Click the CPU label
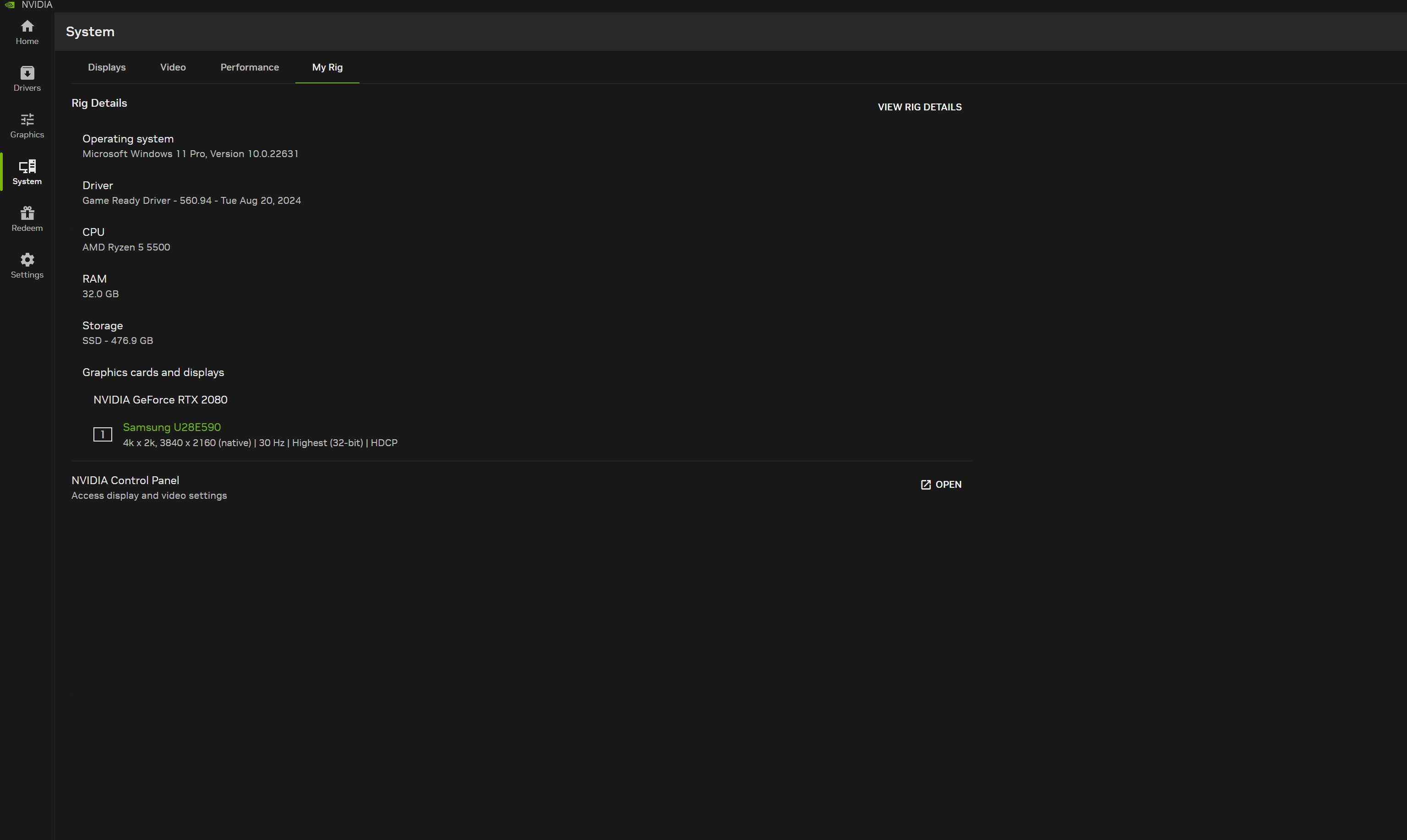The width and height of the screenshot is (1407, 840). [x=93, y=232]
